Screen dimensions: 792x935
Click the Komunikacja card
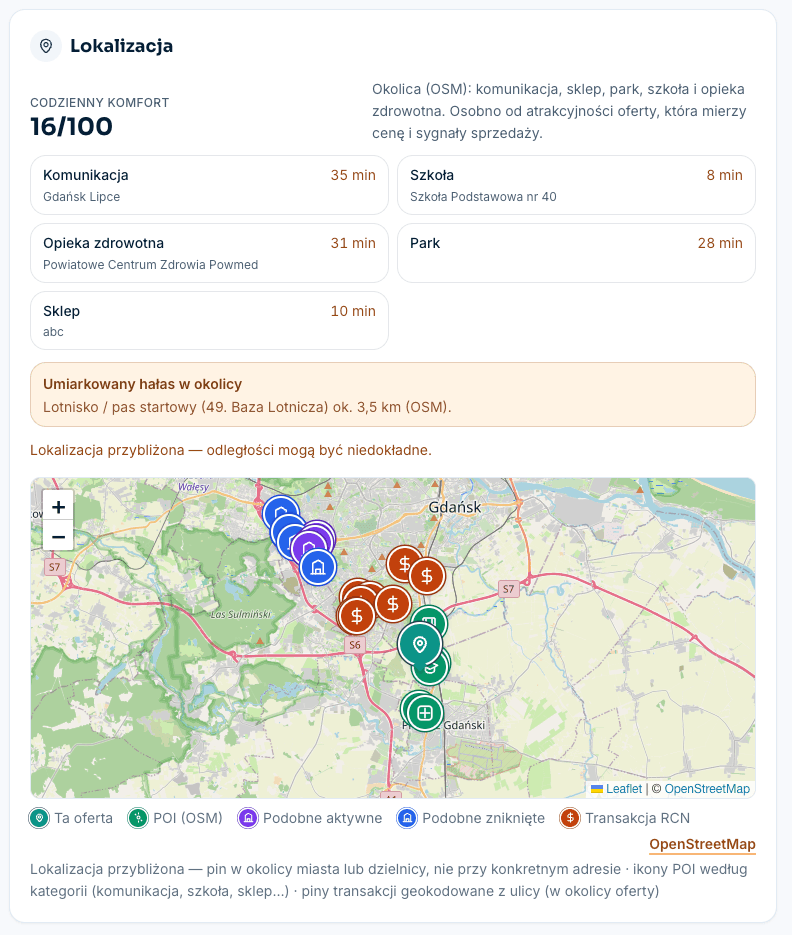click(209, 185)
